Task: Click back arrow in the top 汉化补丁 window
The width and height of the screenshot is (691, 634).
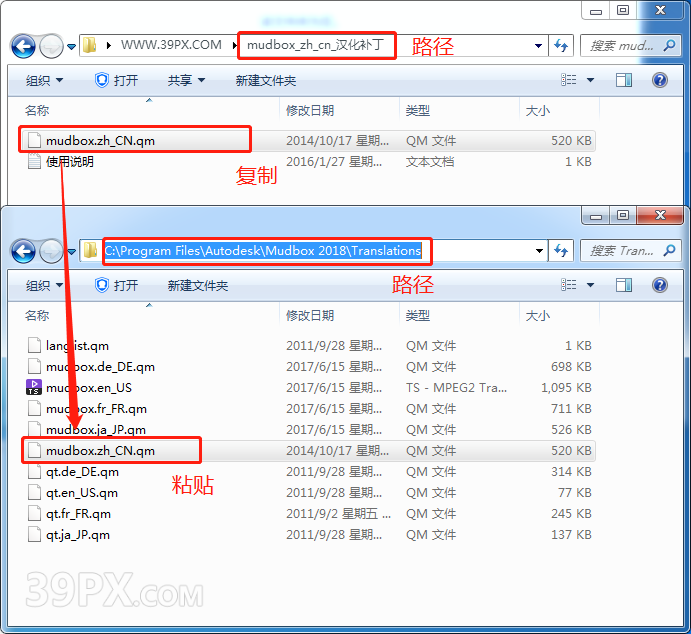Action: pos(23,46)
